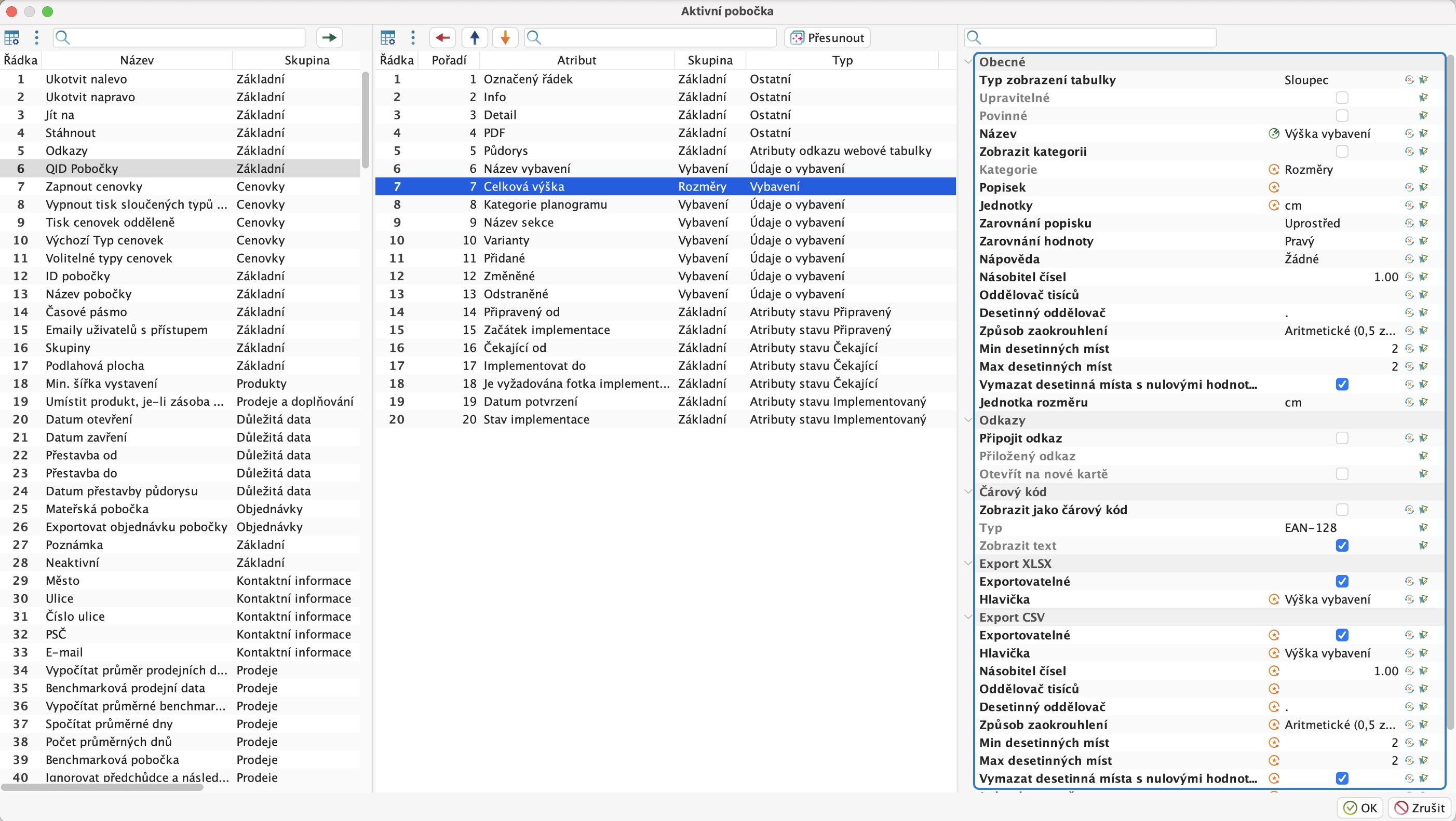Viewport: 1456px width, 821px height.
Task: Click the blue move up arrow
Action: [475, 38]
